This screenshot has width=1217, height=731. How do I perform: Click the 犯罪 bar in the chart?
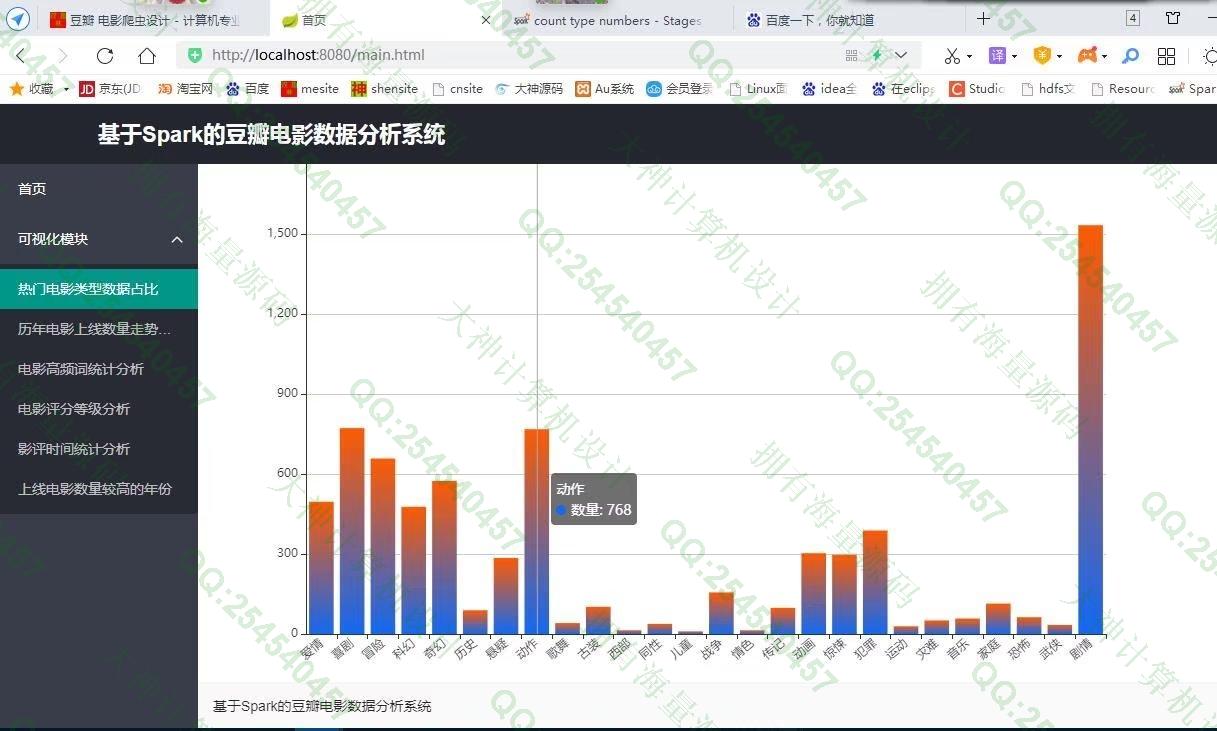point(875,582)
